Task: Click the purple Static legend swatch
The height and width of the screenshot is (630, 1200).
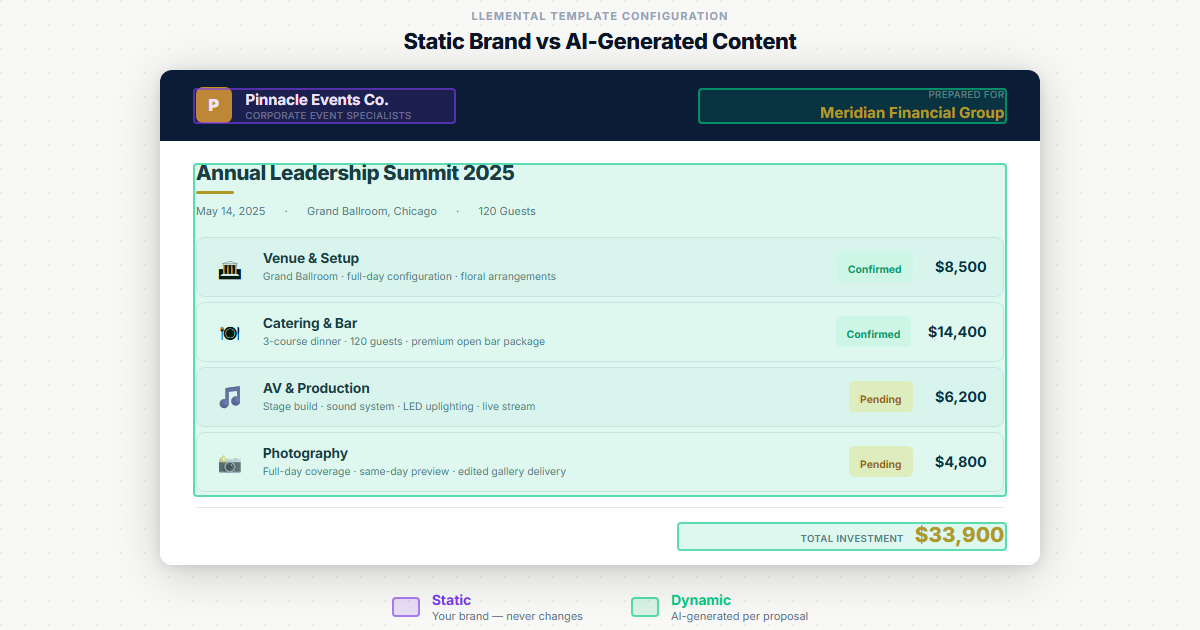Action: 406,606
